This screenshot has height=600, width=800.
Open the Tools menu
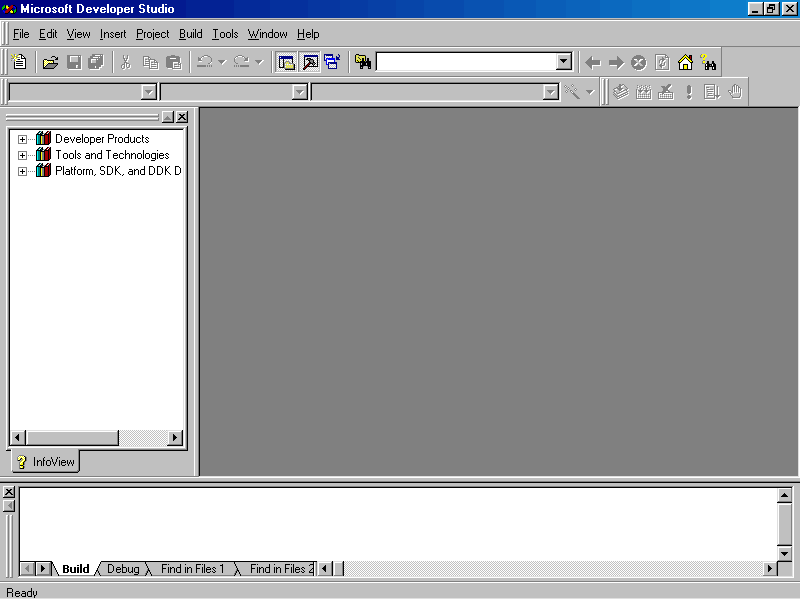225,34
